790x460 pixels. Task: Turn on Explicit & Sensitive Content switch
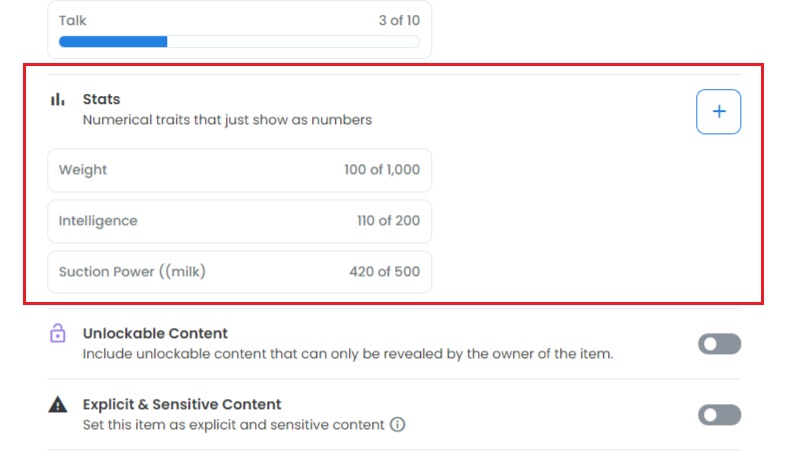pos(719,415)
